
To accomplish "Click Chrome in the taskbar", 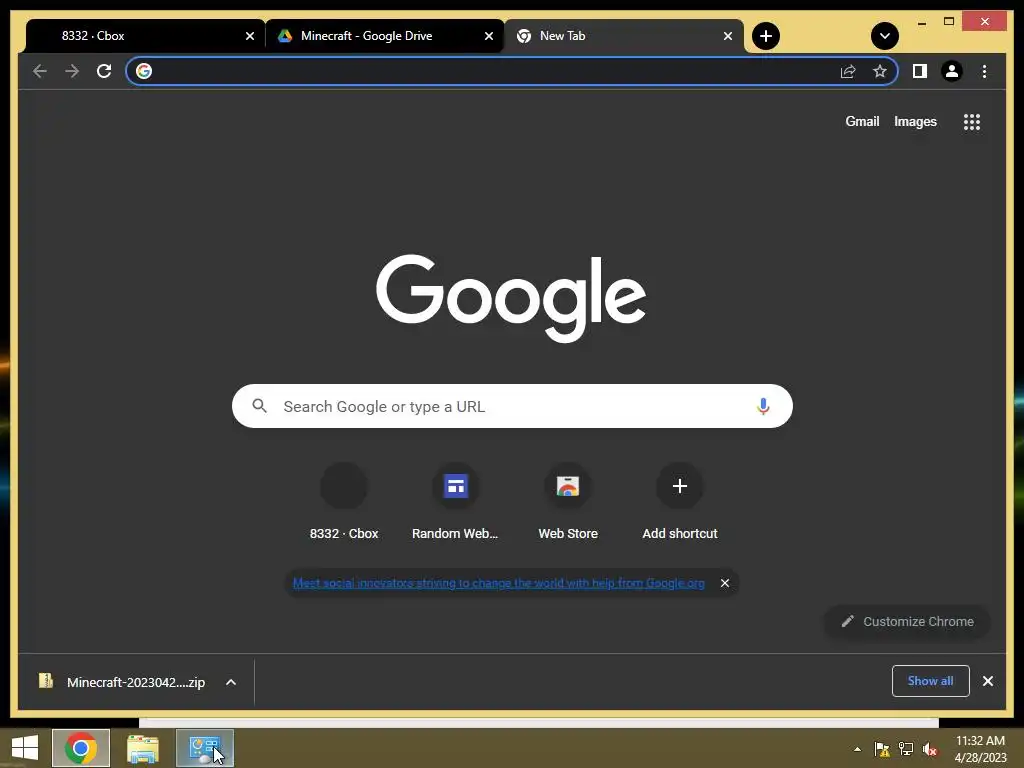I will click(81, 748).
